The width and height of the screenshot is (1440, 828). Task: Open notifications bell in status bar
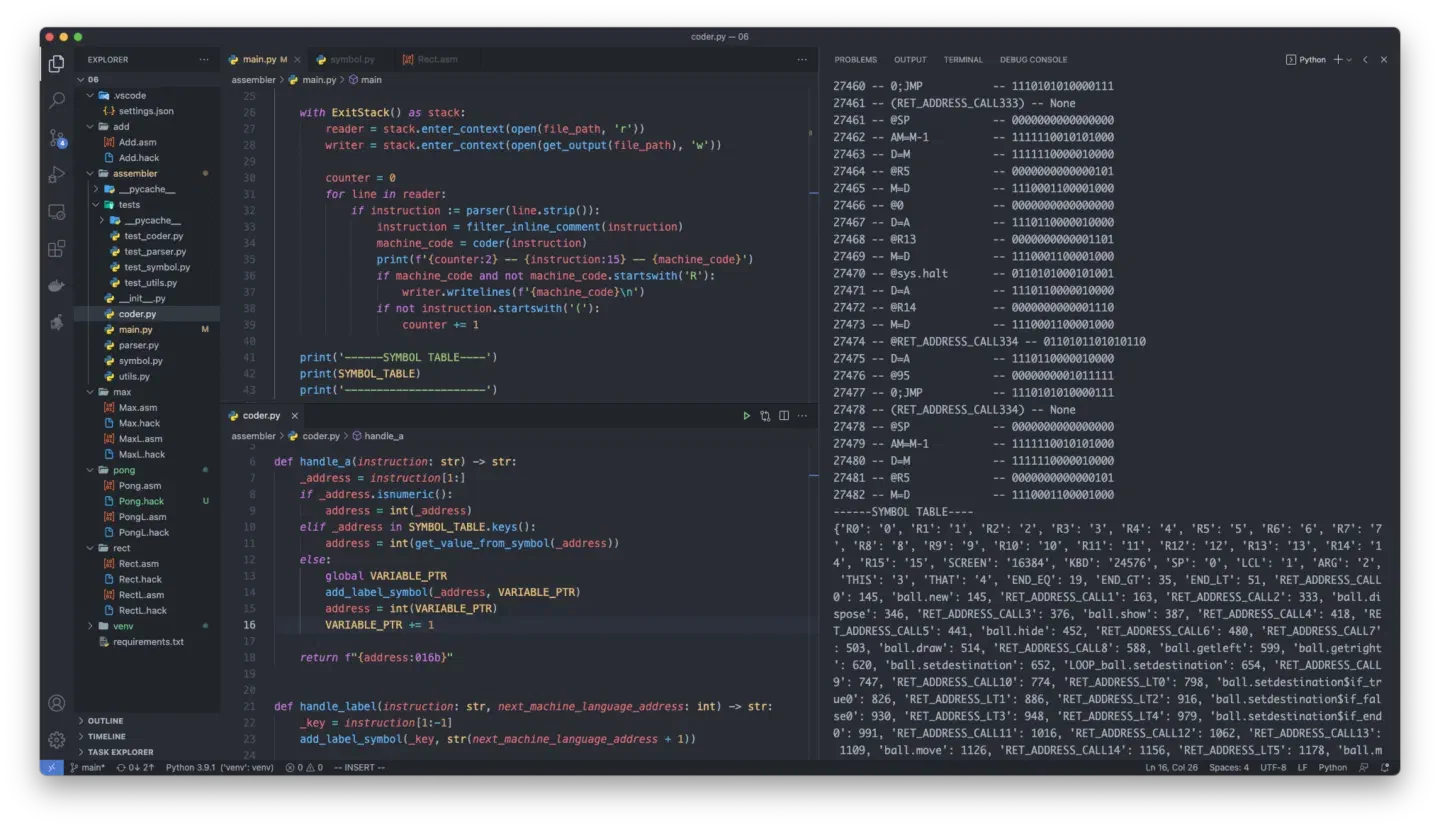click(1385, 768)
